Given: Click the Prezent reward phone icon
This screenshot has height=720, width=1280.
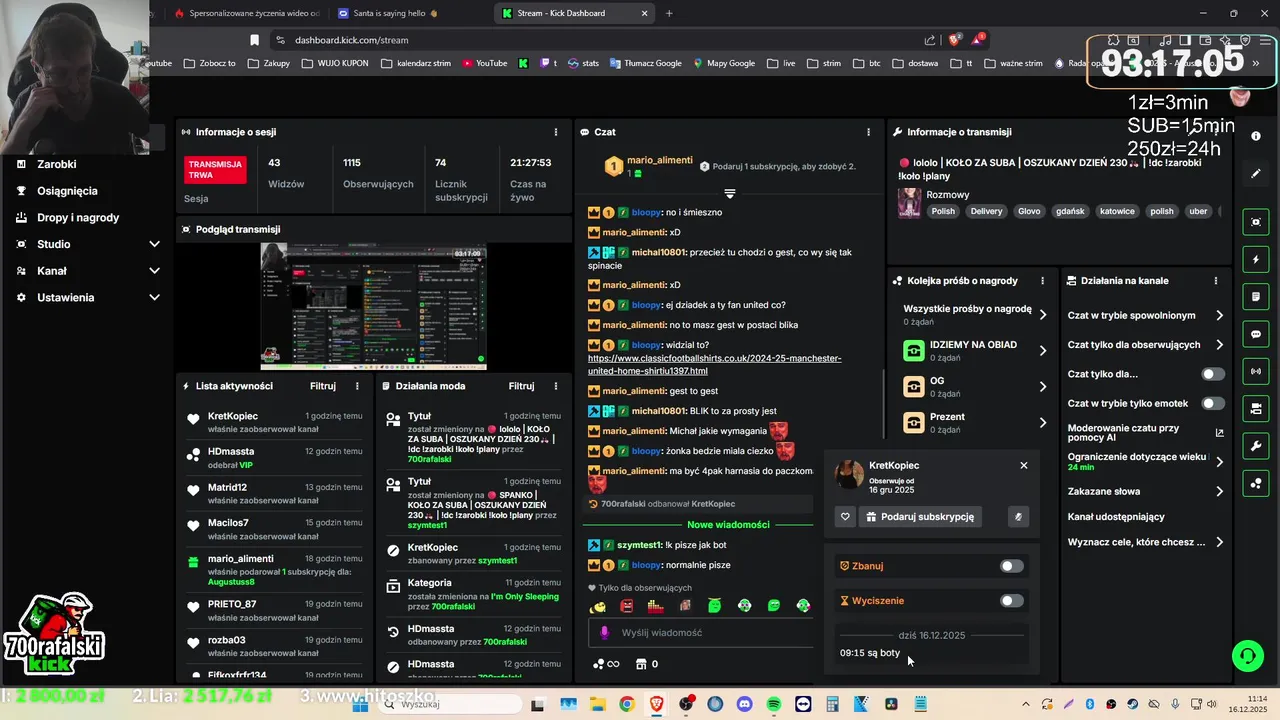Looking at the screenshot, I should pyautogui.click(x=913, y=423).
